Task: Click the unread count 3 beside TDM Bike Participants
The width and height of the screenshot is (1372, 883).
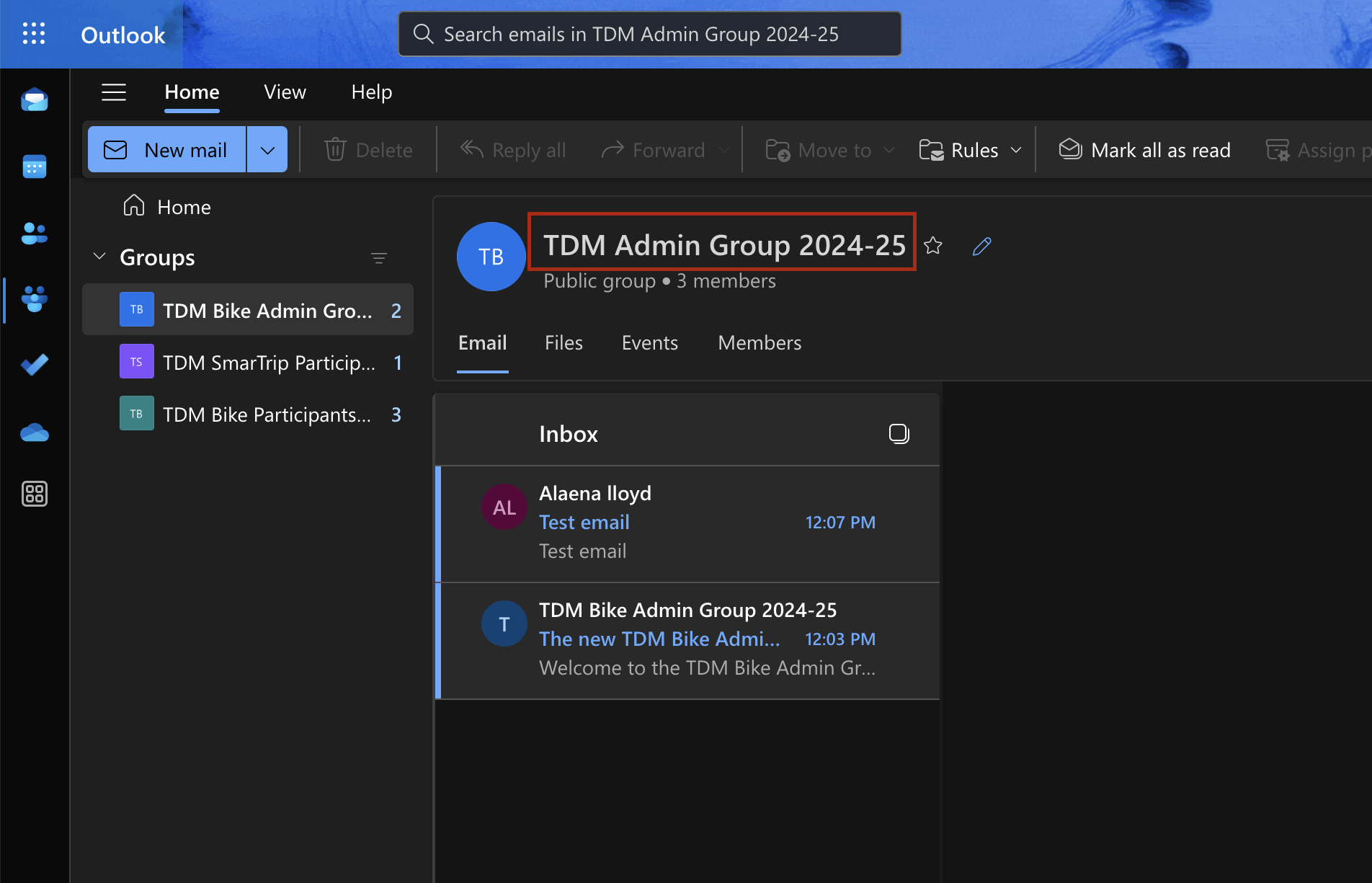Action: 396,414
